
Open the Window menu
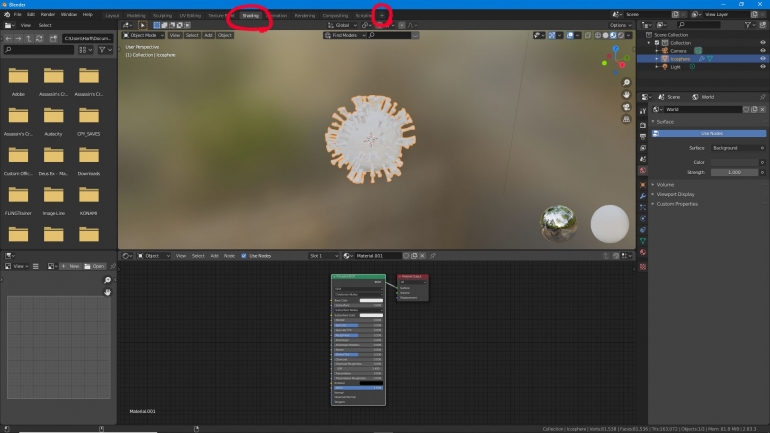69,15
